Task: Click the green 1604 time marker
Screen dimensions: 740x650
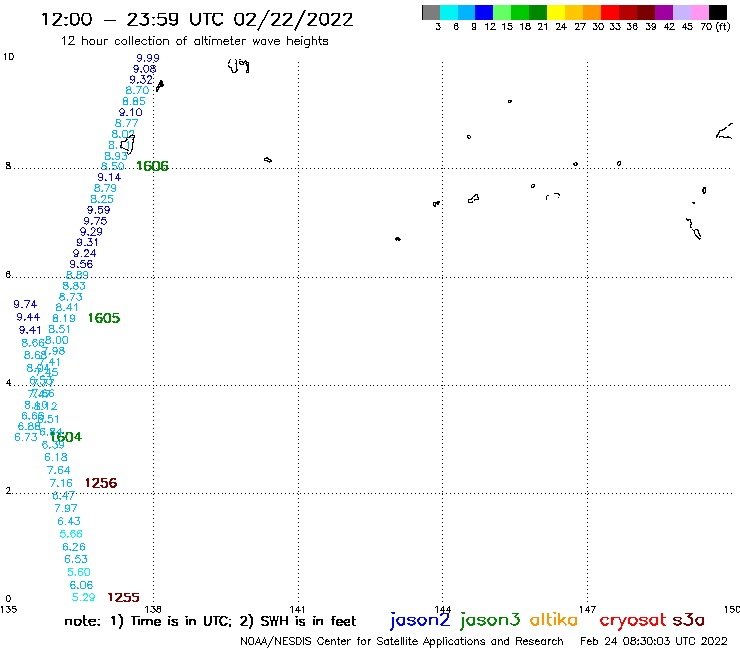Action: 66,437
